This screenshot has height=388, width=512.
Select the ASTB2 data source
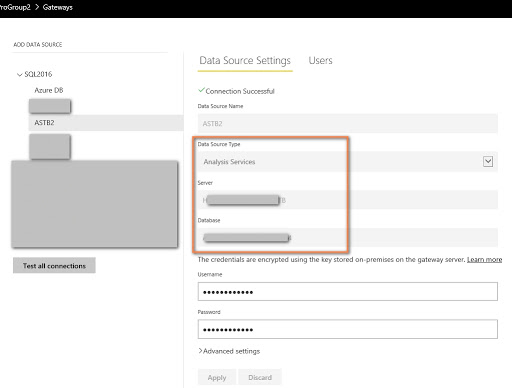coord(106,123)
